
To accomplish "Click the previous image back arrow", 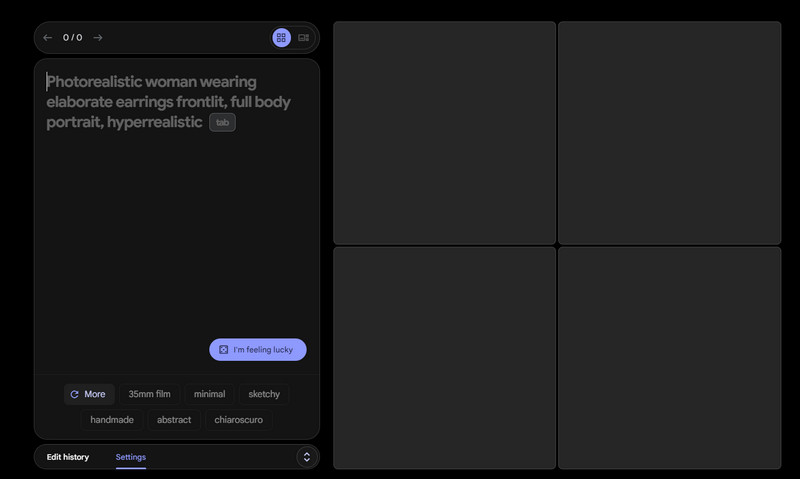I will (x=48, y=38).
